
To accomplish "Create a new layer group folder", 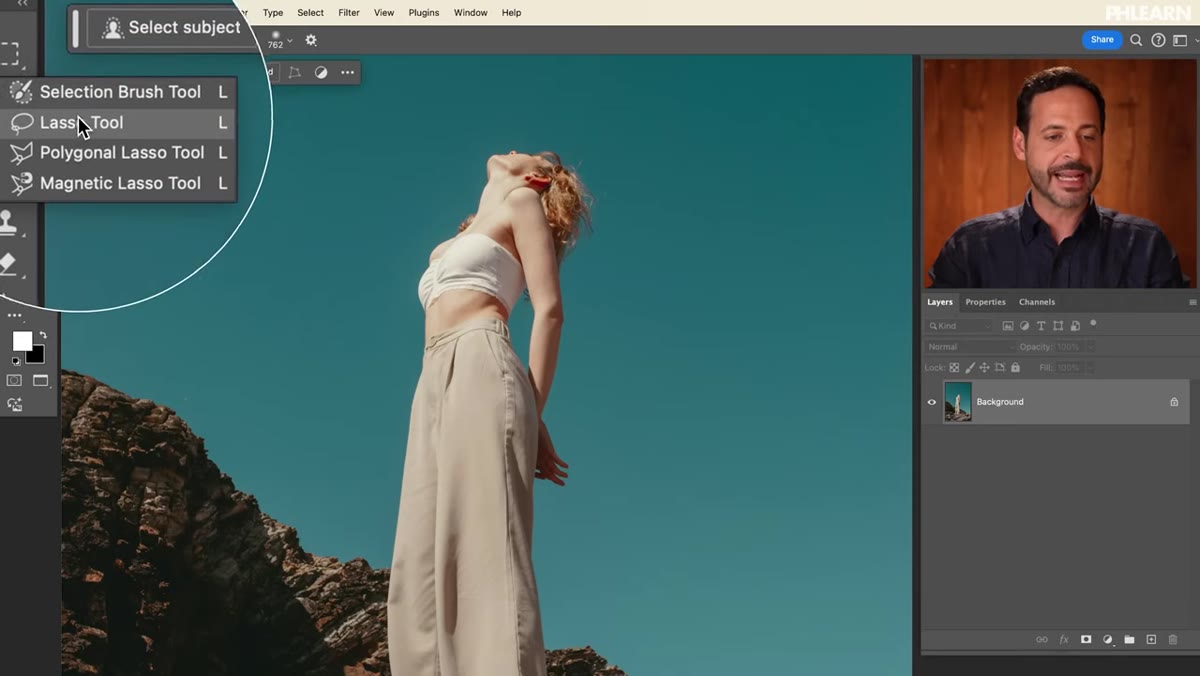I will [x=1129, y=640].
